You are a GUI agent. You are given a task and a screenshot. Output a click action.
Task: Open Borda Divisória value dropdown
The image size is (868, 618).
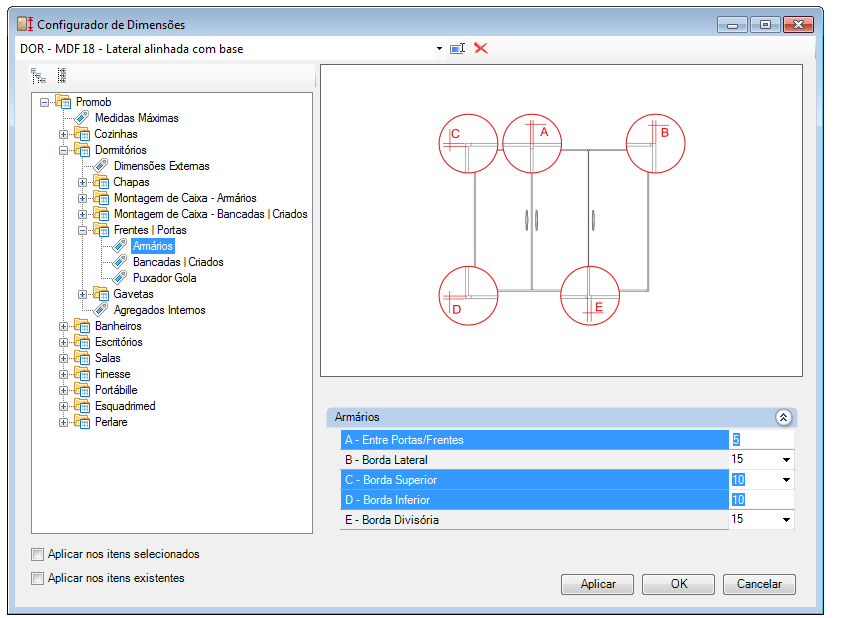(786, 520)
